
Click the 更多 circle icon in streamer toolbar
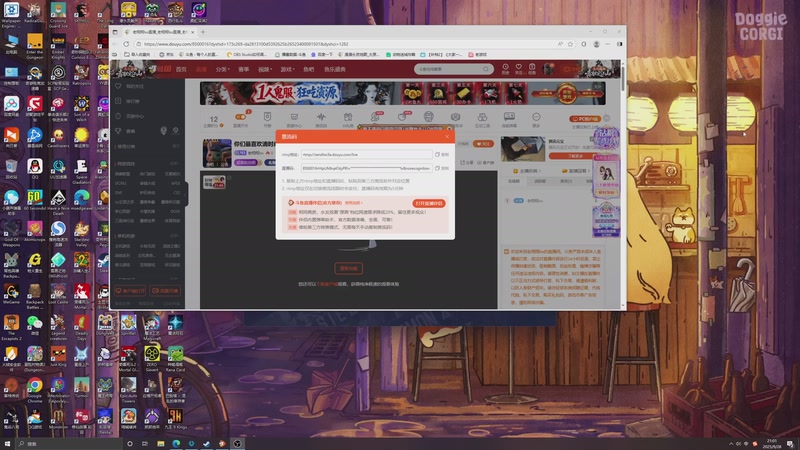click(536, 120)
